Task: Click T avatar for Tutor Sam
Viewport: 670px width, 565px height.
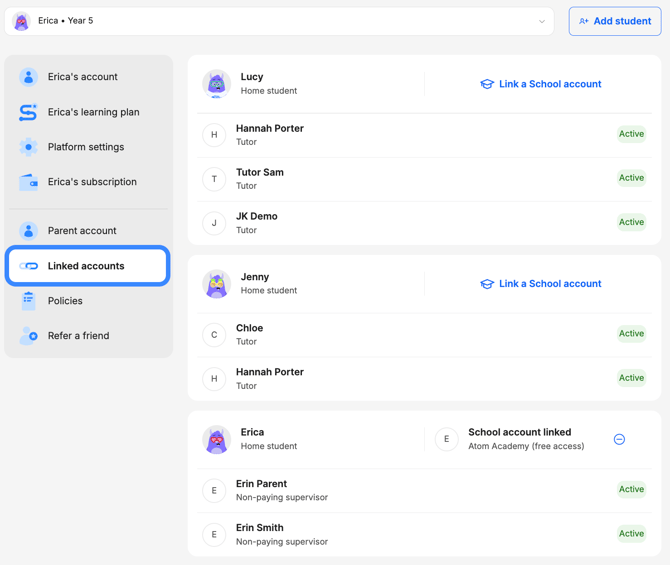Action: coord(214,179)
